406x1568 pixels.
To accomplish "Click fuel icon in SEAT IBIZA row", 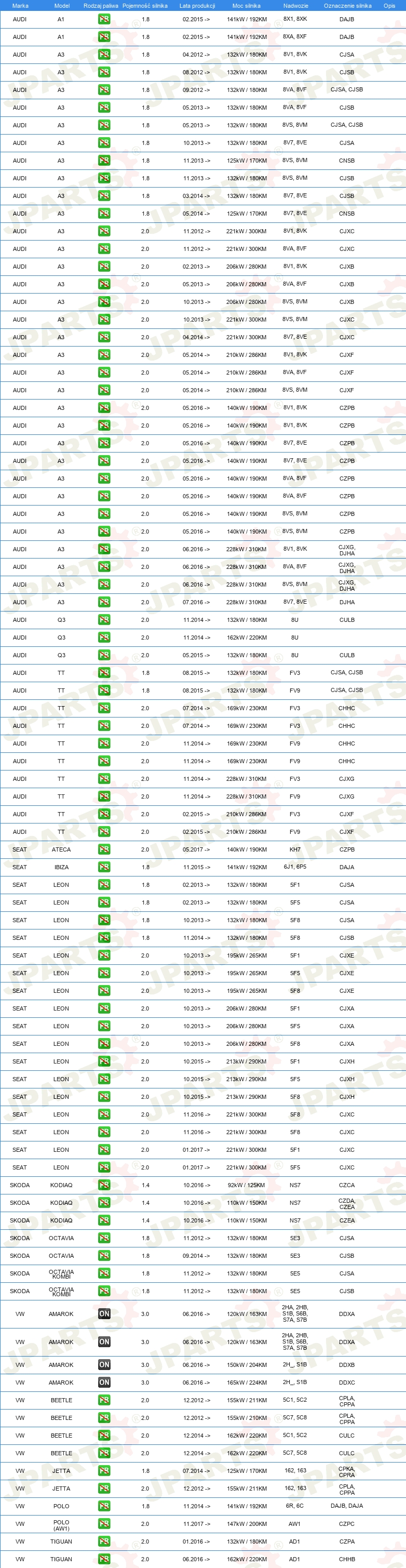I will (104, 867).
